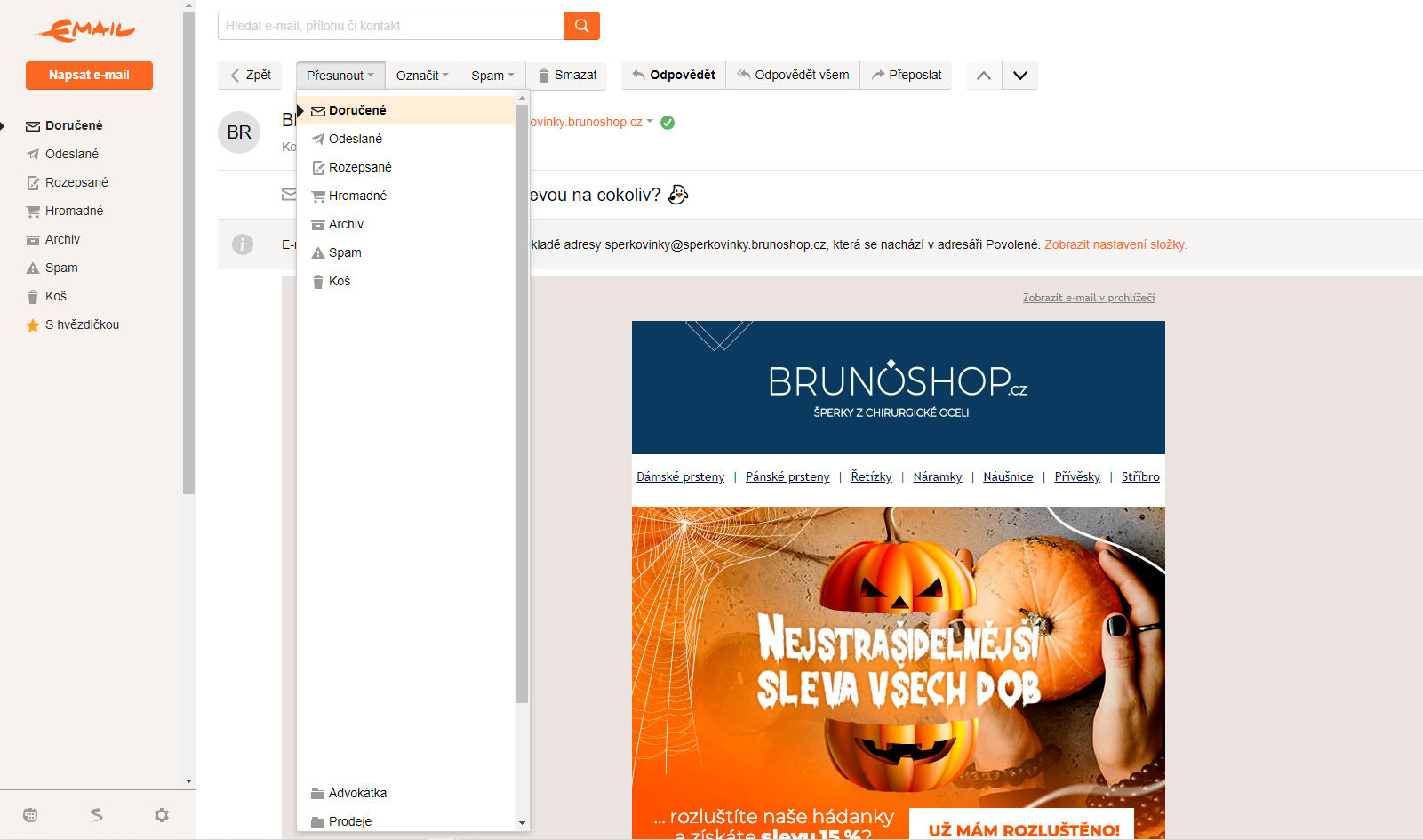Open Náušnice link in newsletter
1423x840 pixels.
click(x=1008, y=477)
